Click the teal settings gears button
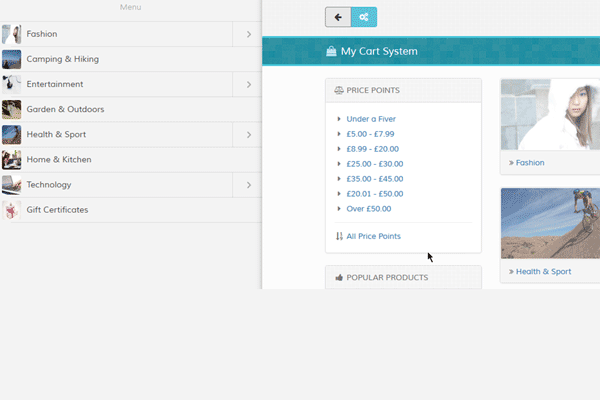This screenshot has width=600, height=400. tap(364, 17)
